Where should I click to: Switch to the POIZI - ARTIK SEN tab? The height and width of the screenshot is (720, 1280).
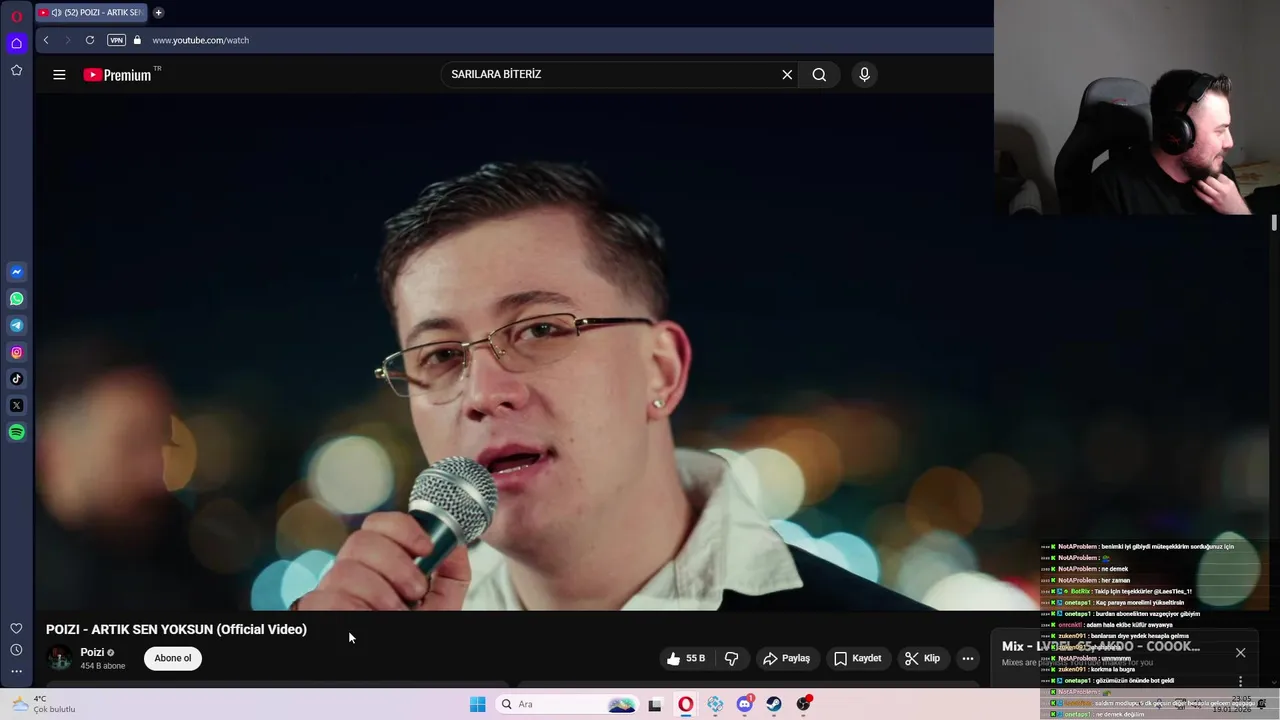(93, 13)
